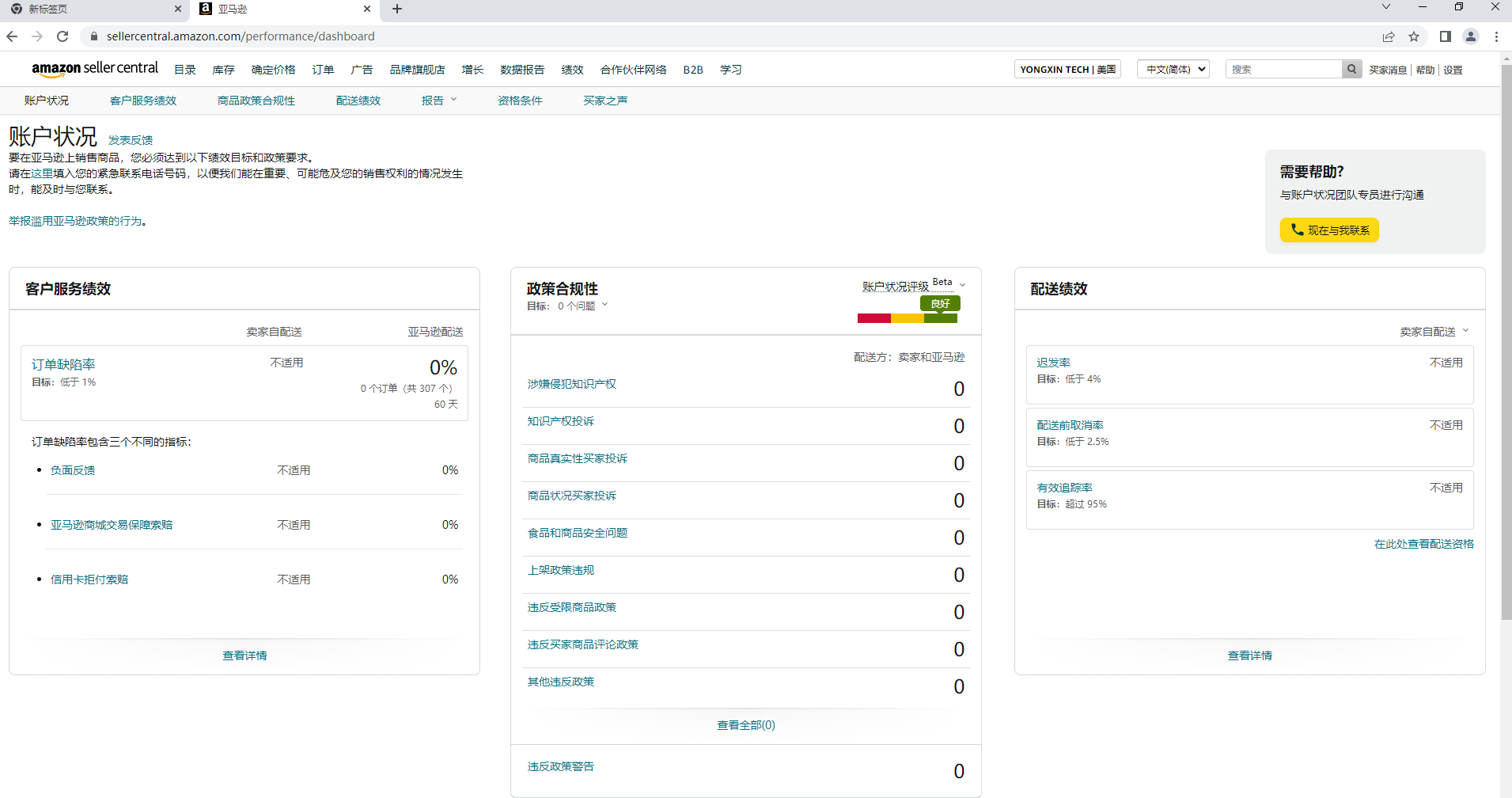Open the browser profile avatar icon
The width and height of the screenshot is (1512, 798).
click(x=1471, y=36)
